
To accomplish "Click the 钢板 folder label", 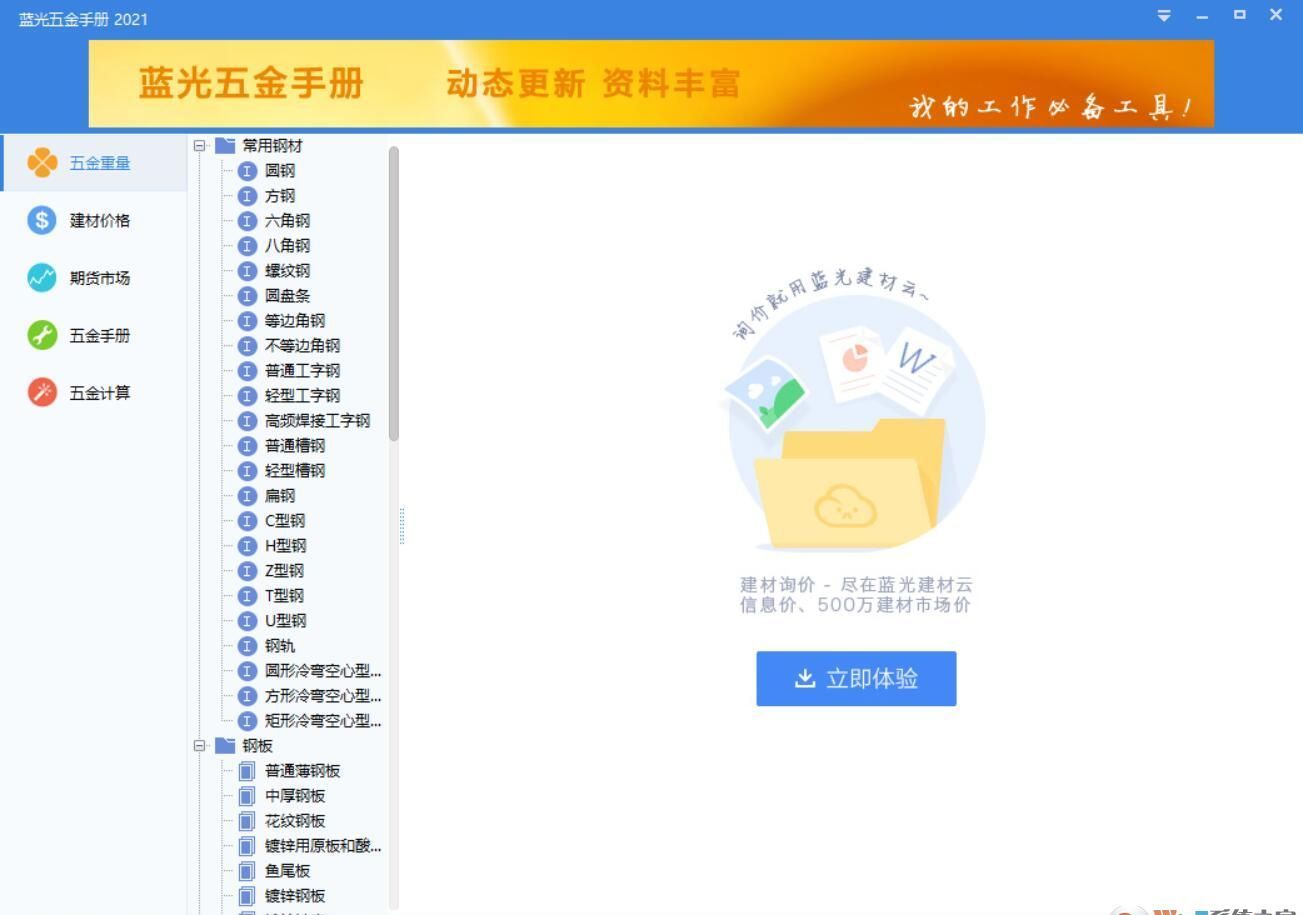I will coord(257,746).
